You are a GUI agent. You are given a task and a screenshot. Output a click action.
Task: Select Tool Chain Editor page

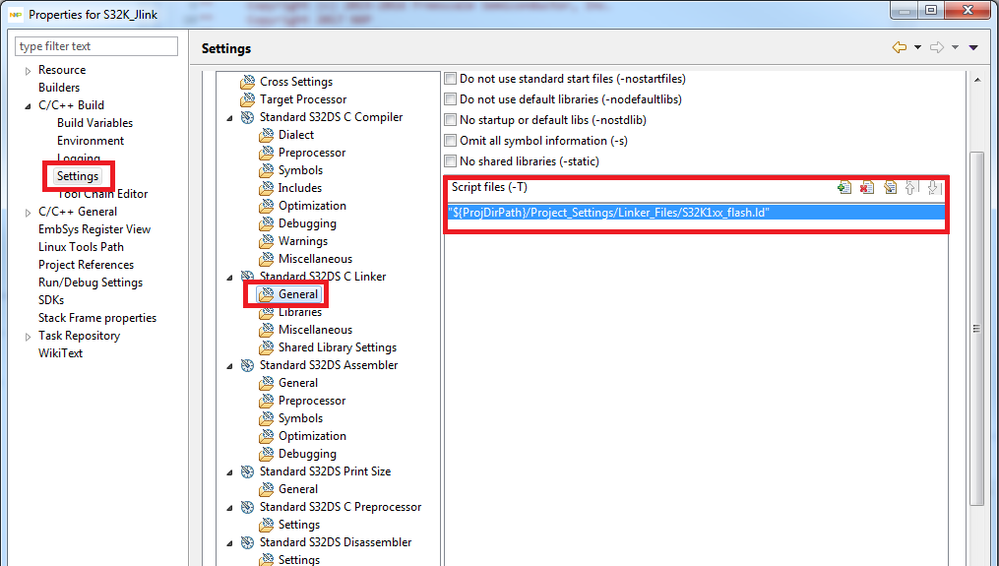(103, 194)
